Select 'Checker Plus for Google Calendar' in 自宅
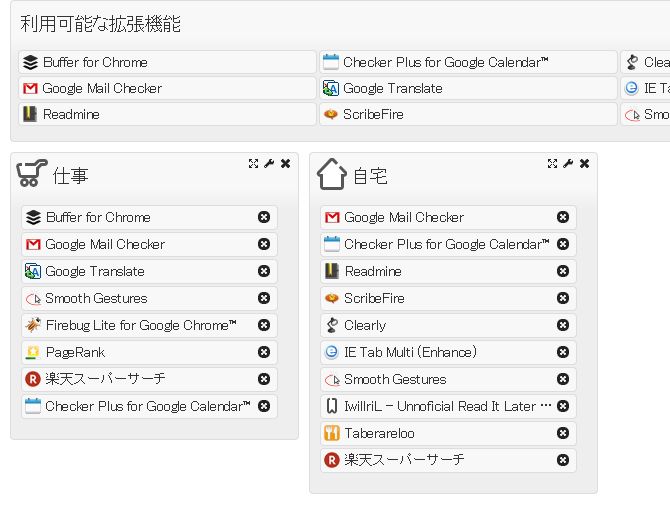Screen dimensions: 670x509 coord(447,244)
